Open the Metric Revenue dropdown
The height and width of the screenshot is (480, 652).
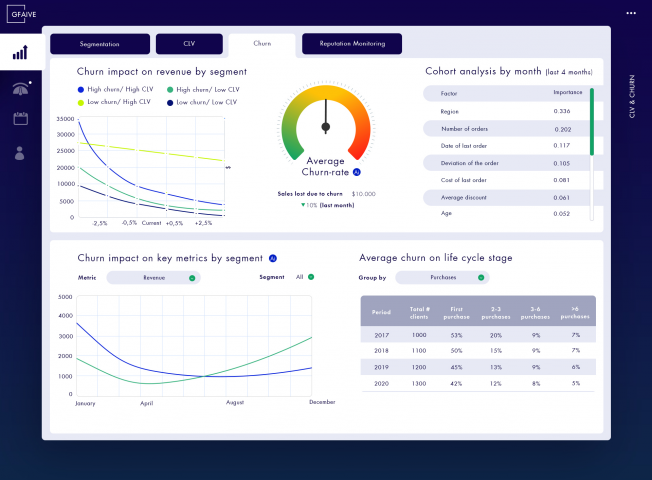point(153,277)
